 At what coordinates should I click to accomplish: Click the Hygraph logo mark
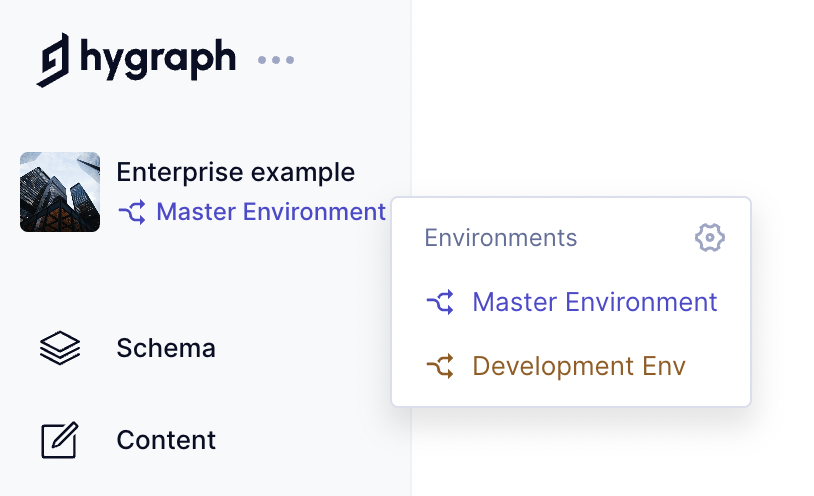pos(54,59)
